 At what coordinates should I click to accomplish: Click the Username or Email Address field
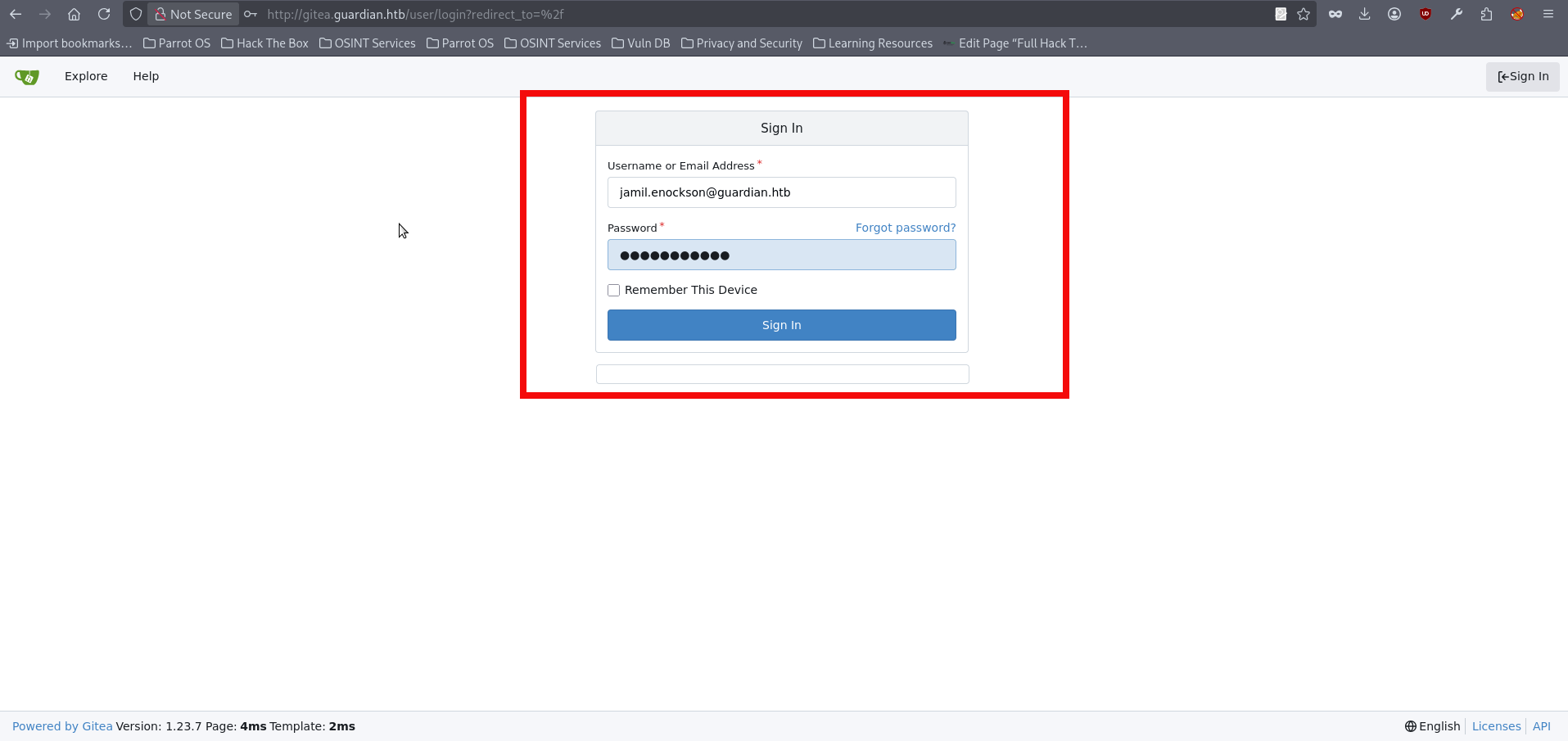click(x=781, y=192)
